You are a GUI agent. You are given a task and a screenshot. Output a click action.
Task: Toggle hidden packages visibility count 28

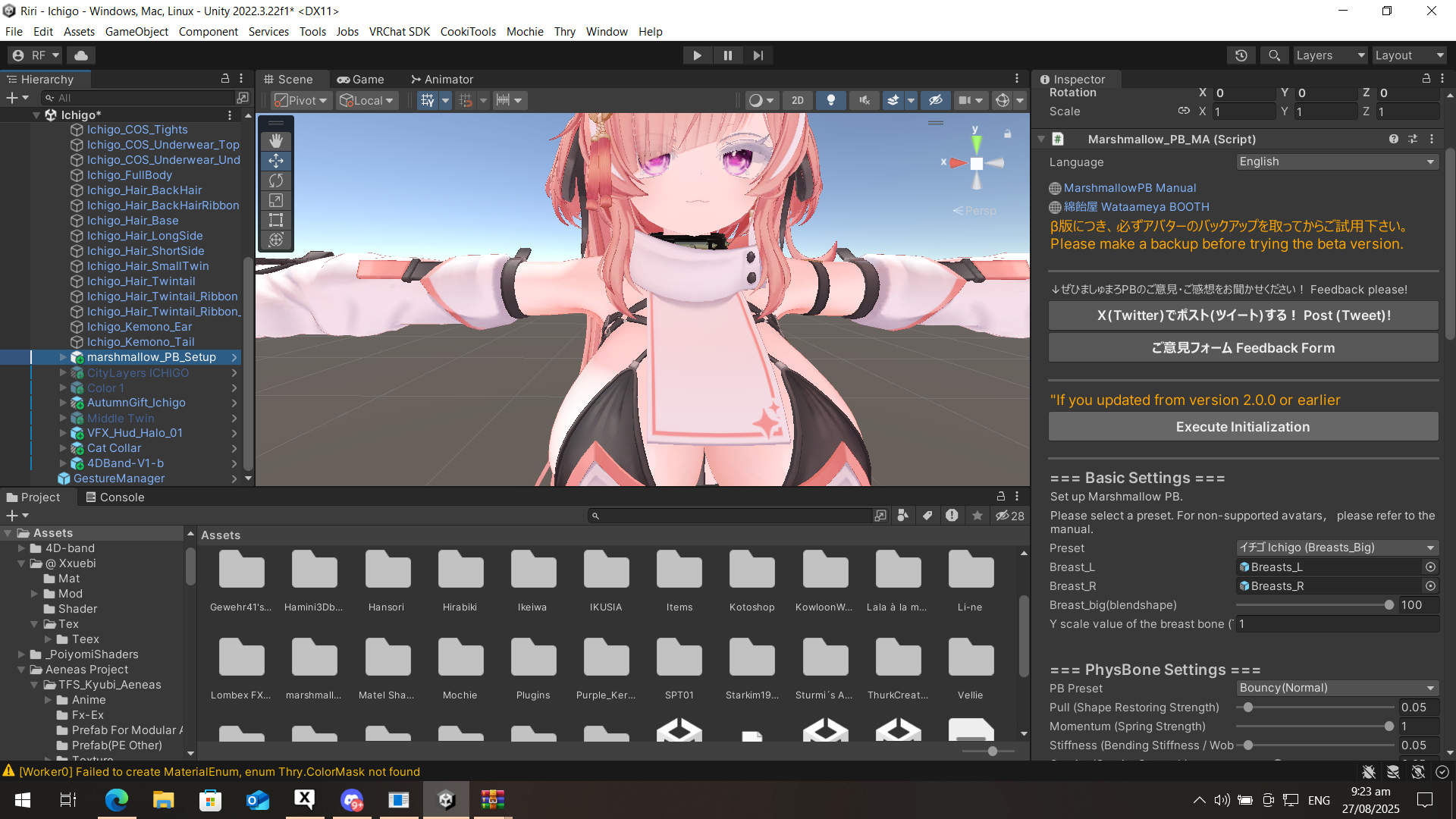tap(1010, 516)
